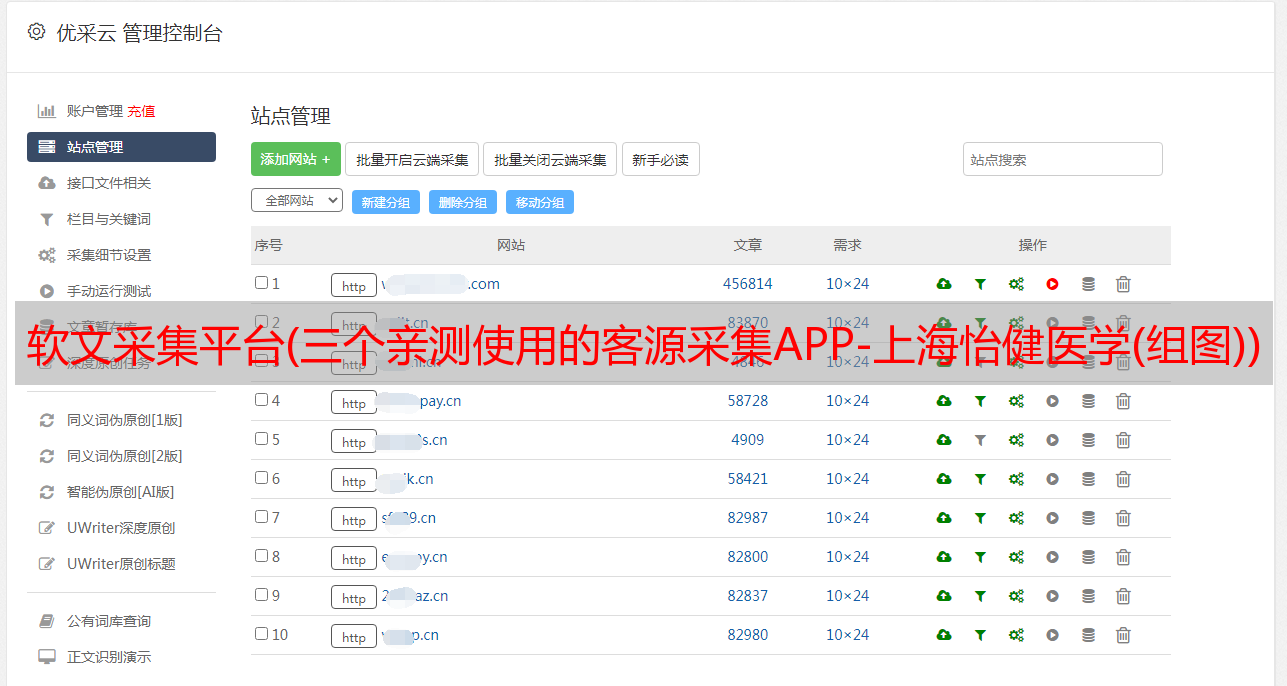
Task: Open gears settings icon in row 5
Action: coord(1016,440)
